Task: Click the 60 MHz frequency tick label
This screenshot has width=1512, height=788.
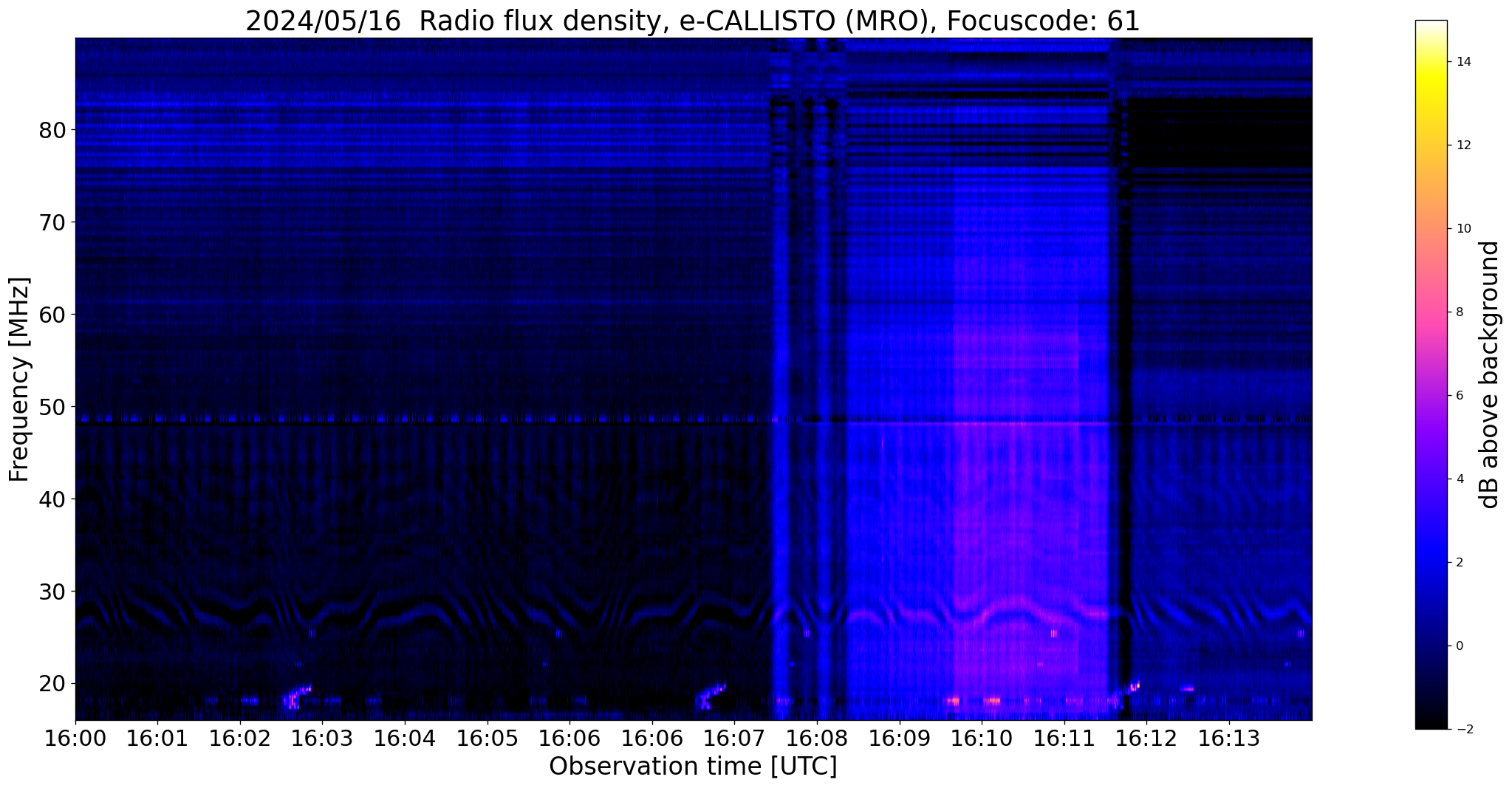Action: point(52,315)
